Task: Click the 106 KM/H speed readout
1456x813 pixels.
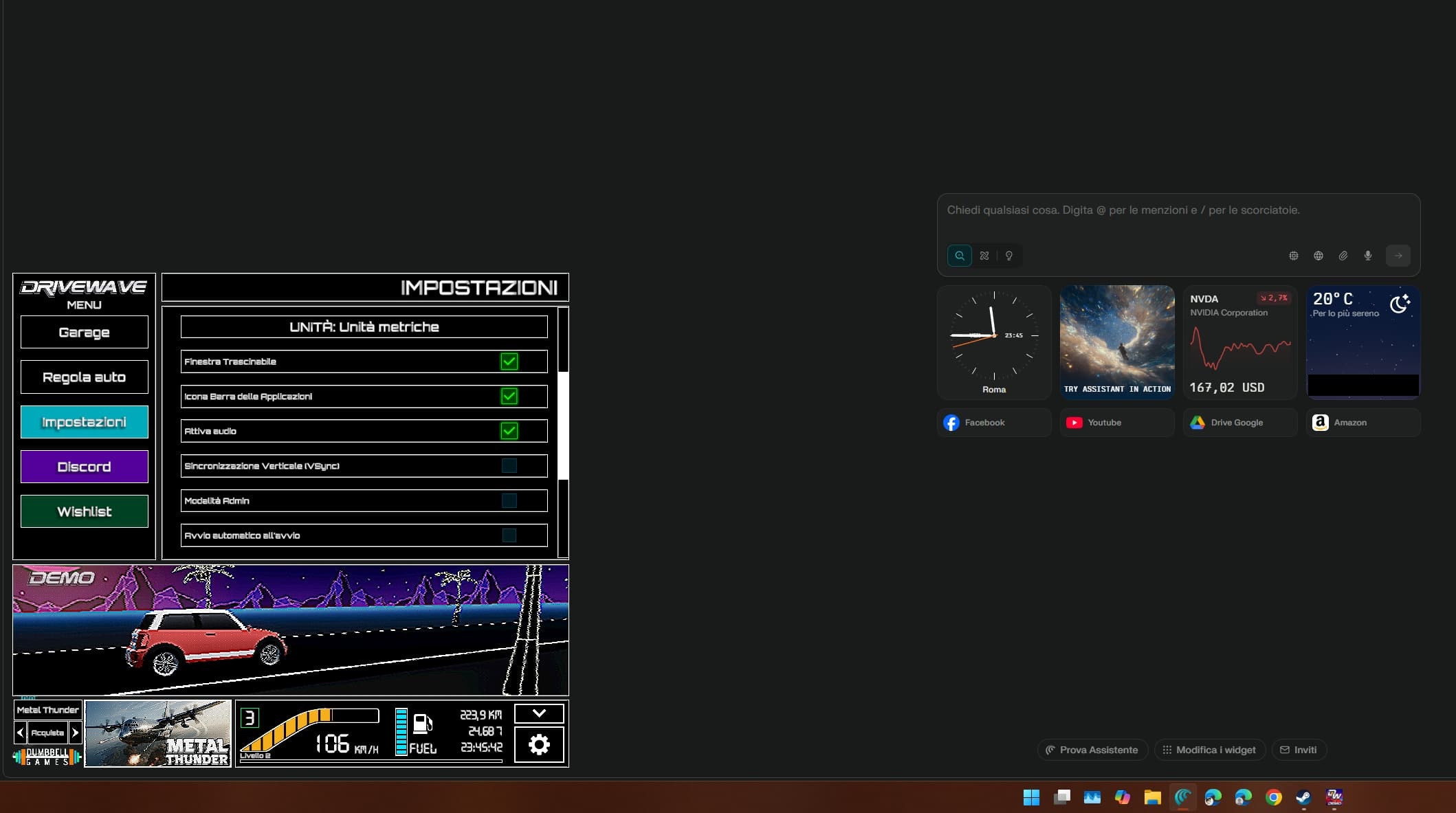Action: tap(346, 744)
